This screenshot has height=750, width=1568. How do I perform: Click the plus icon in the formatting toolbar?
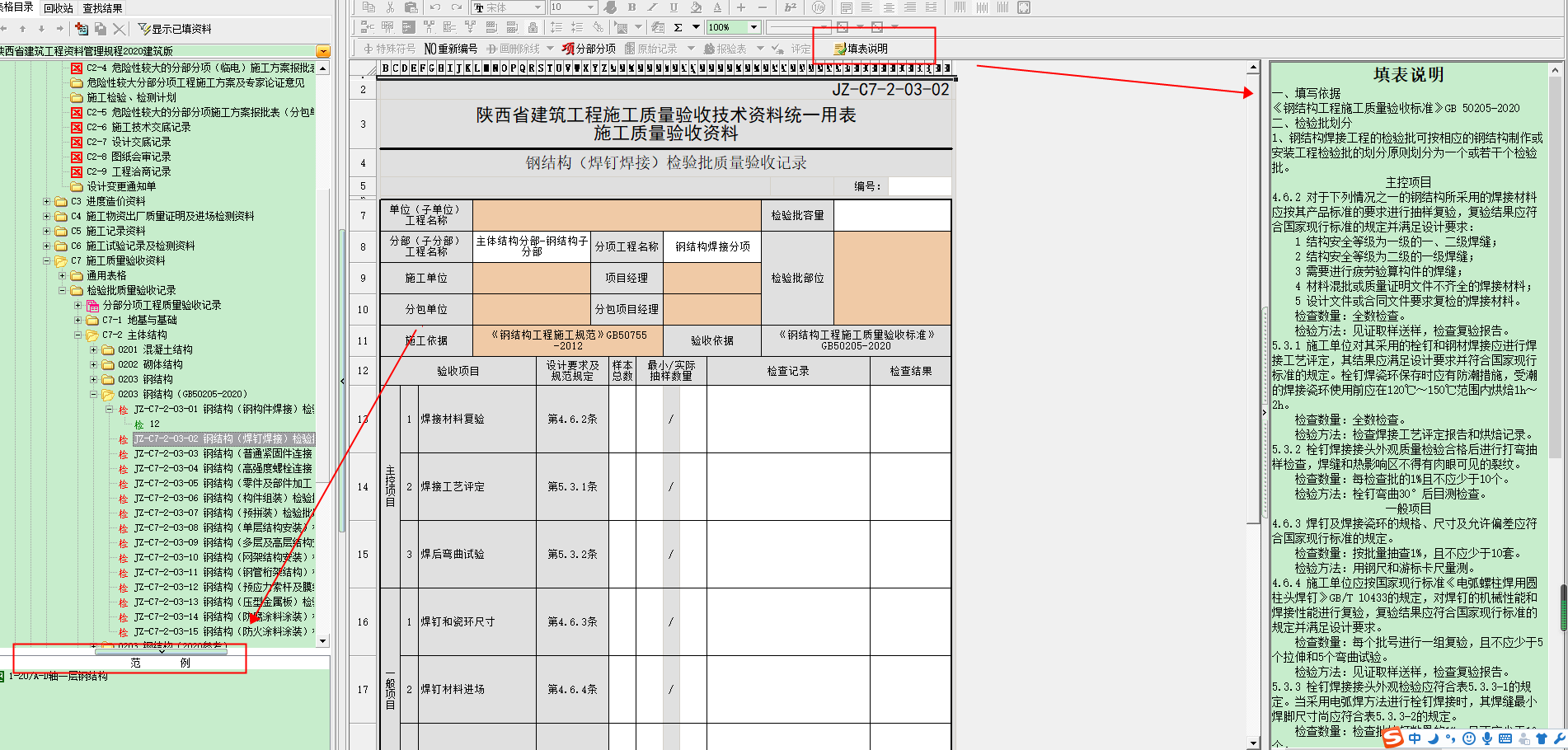pos(740,7)
